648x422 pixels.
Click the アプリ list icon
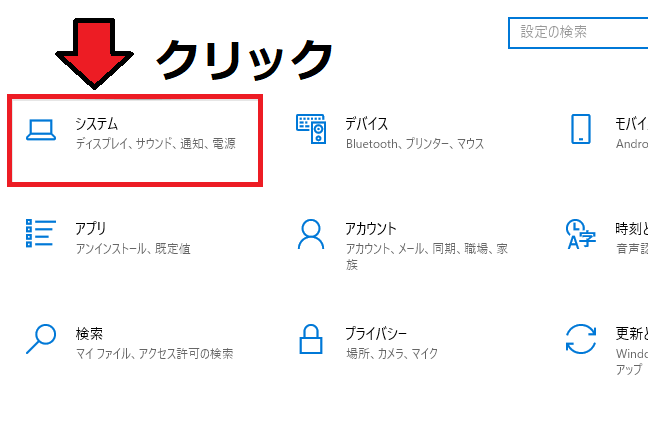pos(40,234)
